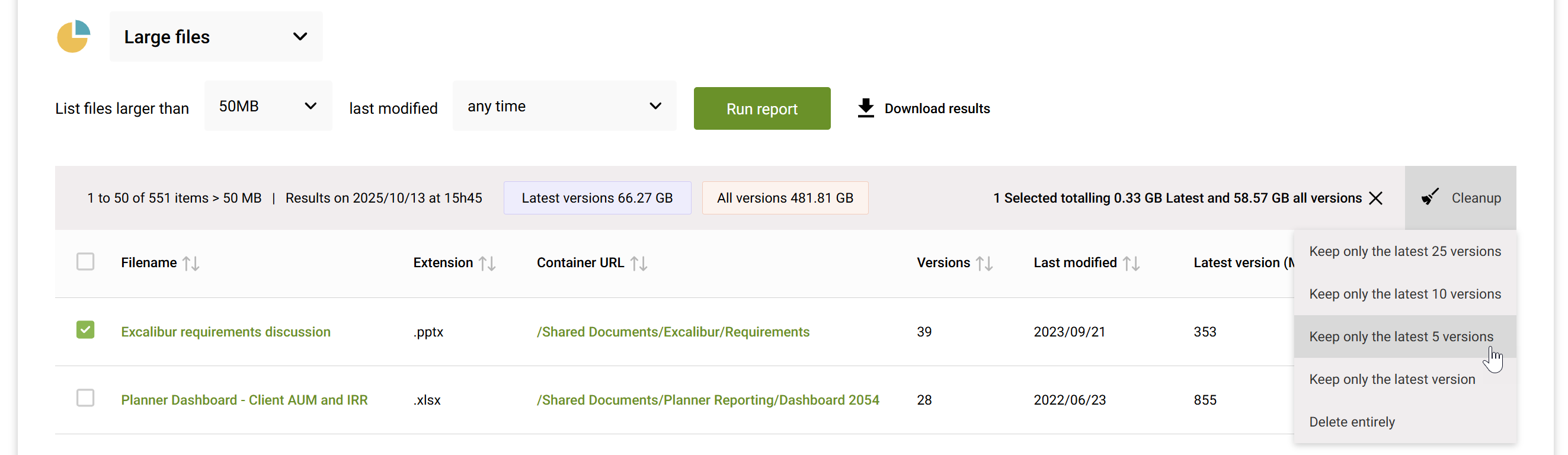The height and width of the screenshot is (455, 1568).
Task: Click the download arrow icon
Action: point(866,108)
